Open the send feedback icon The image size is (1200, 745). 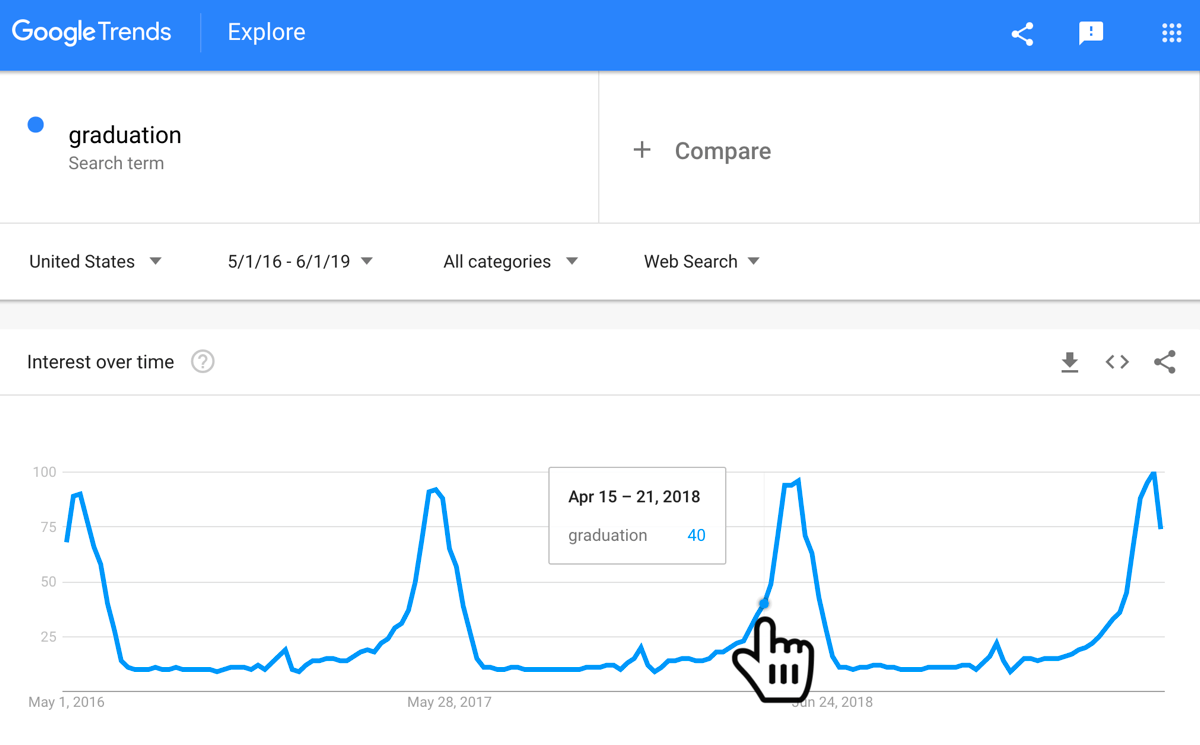point(1091,34)
